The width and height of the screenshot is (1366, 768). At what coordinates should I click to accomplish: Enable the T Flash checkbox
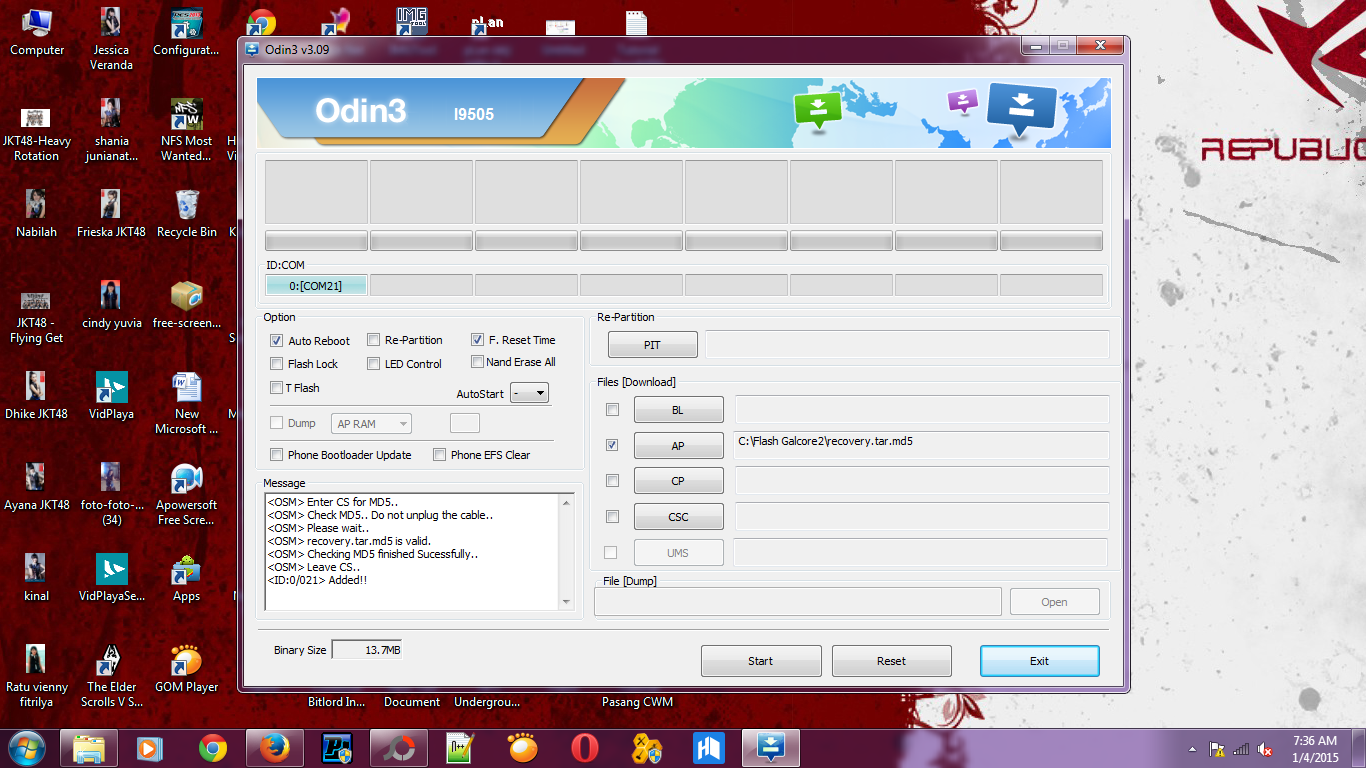(x=277, y=388)
